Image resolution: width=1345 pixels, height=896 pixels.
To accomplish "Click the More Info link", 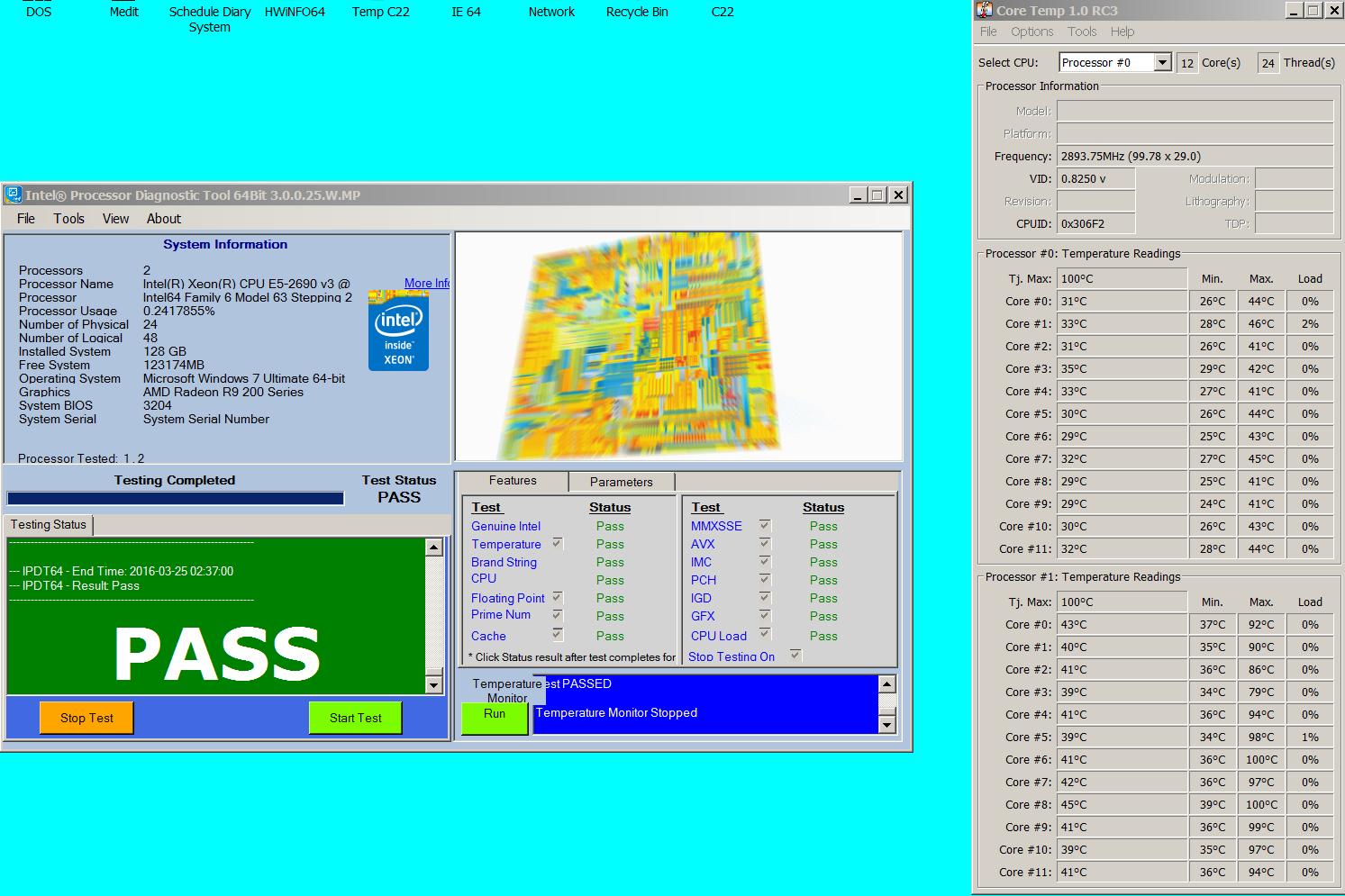I will [x=426, y=283].
